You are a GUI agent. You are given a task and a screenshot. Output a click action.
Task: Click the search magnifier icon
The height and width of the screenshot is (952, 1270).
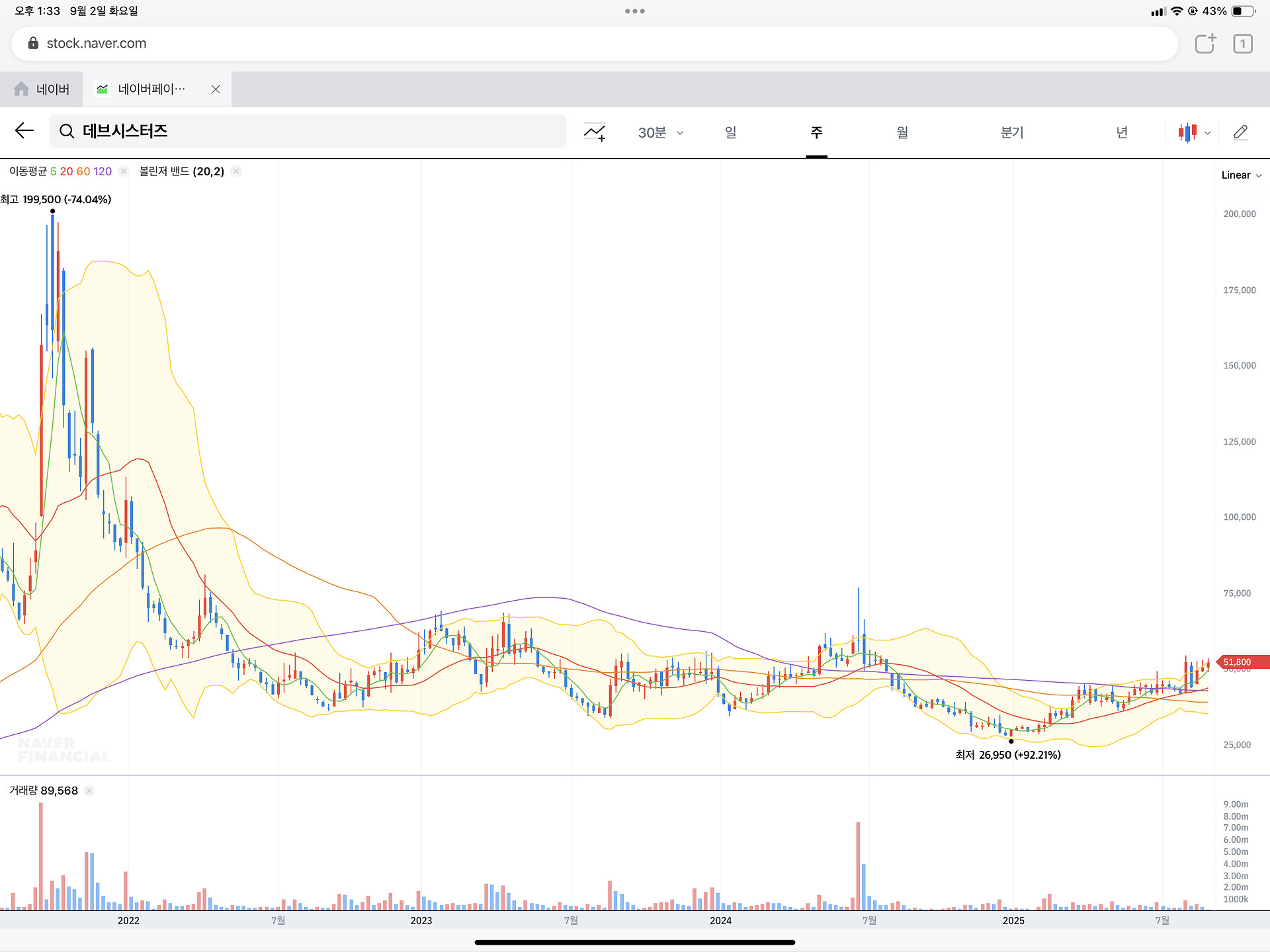point(67,132)
